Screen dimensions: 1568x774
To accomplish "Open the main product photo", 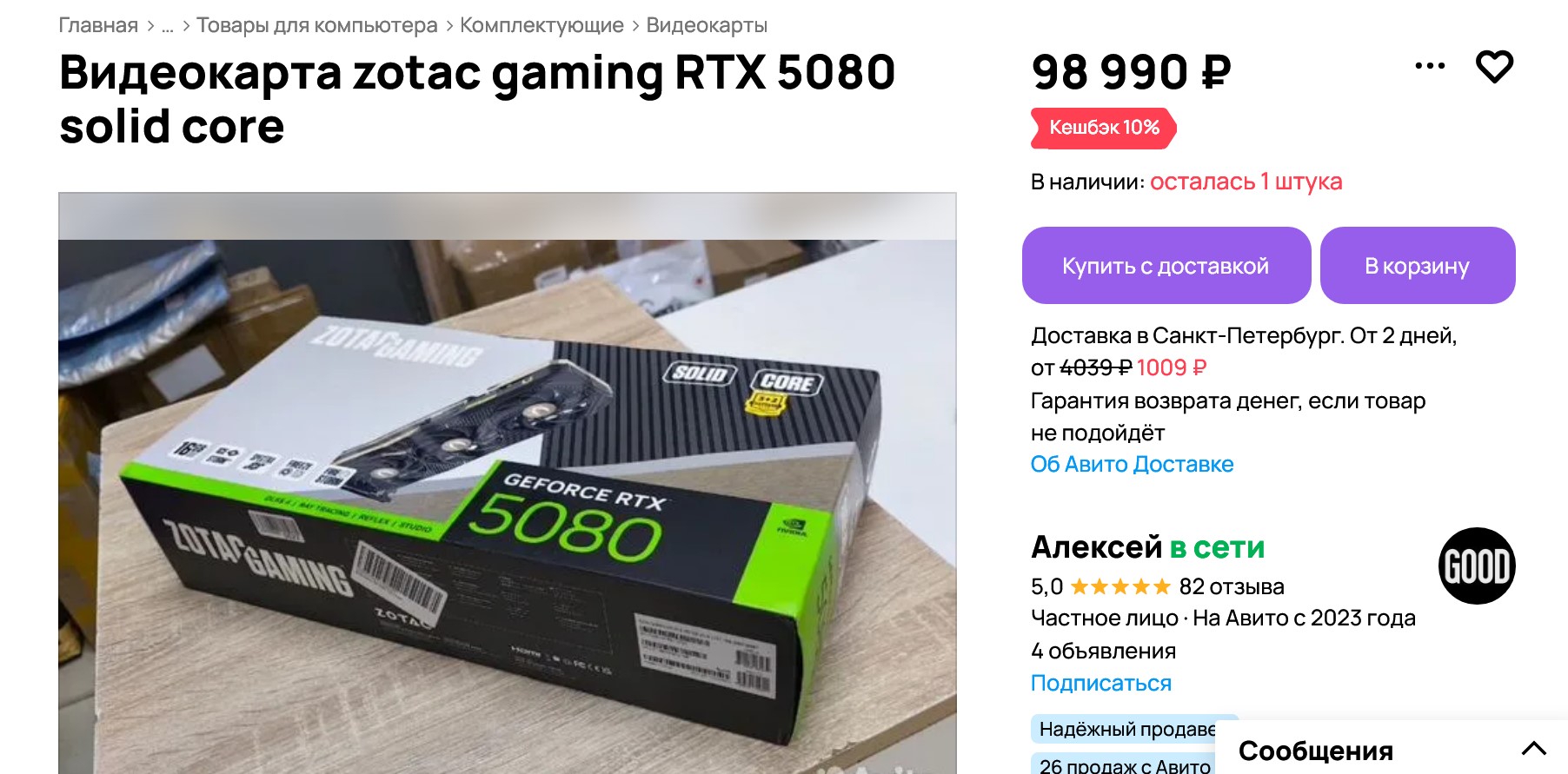I will [508, 483].
